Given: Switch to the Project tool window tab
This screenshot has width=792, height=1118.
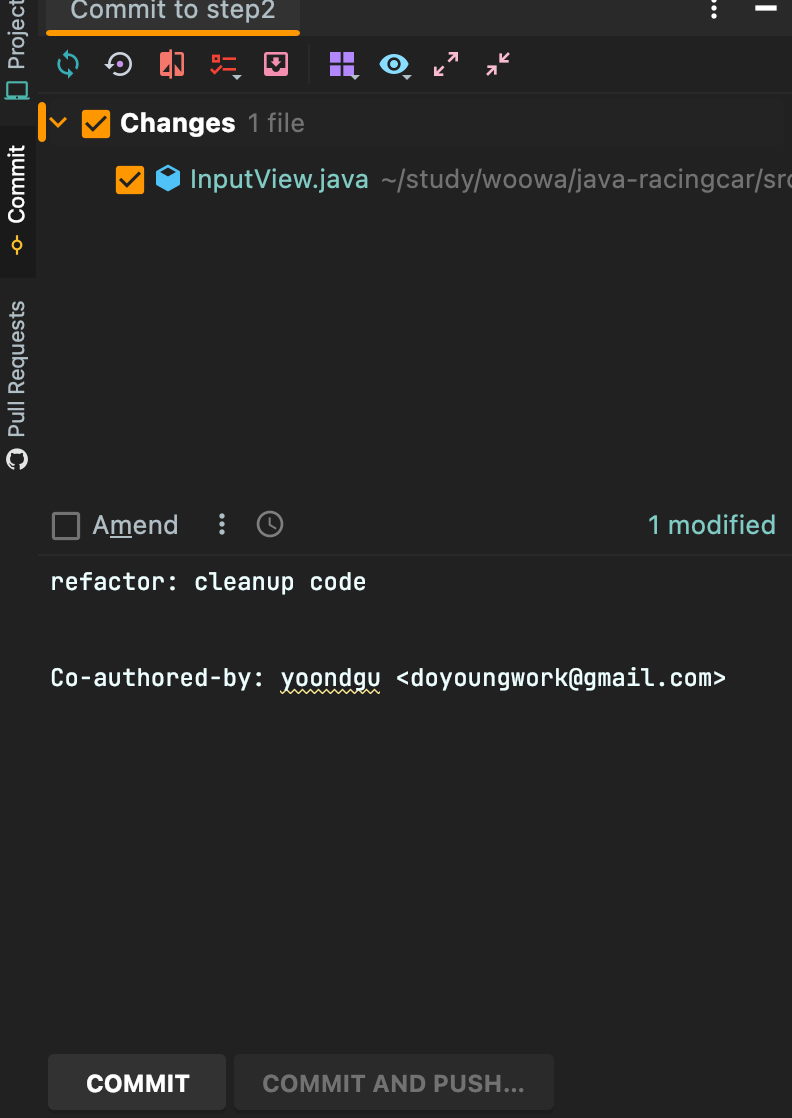Looking at the screenshot, I should click(17, 48).
